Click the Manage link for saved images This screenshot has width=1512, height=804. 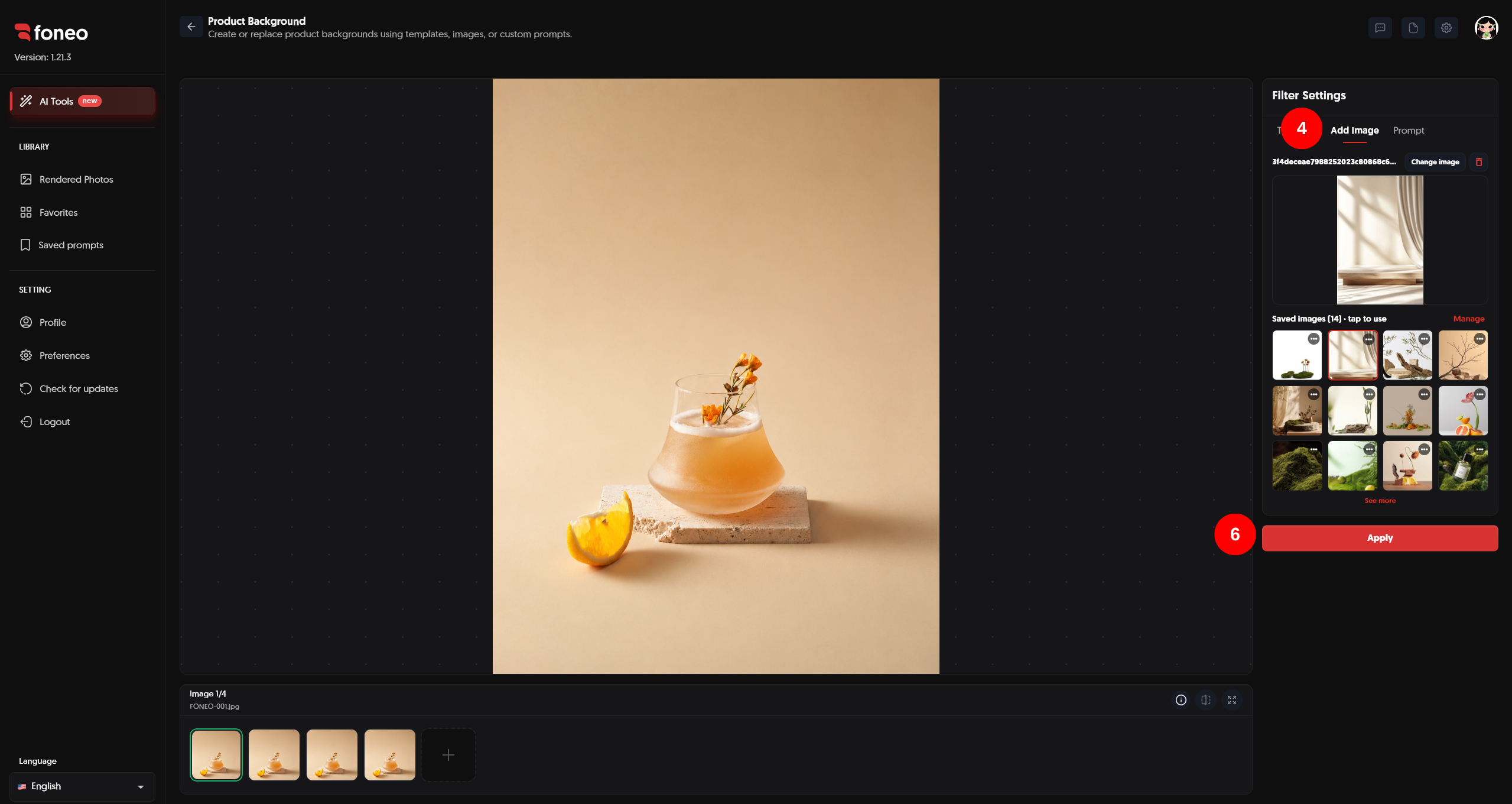click(1469, 319)
